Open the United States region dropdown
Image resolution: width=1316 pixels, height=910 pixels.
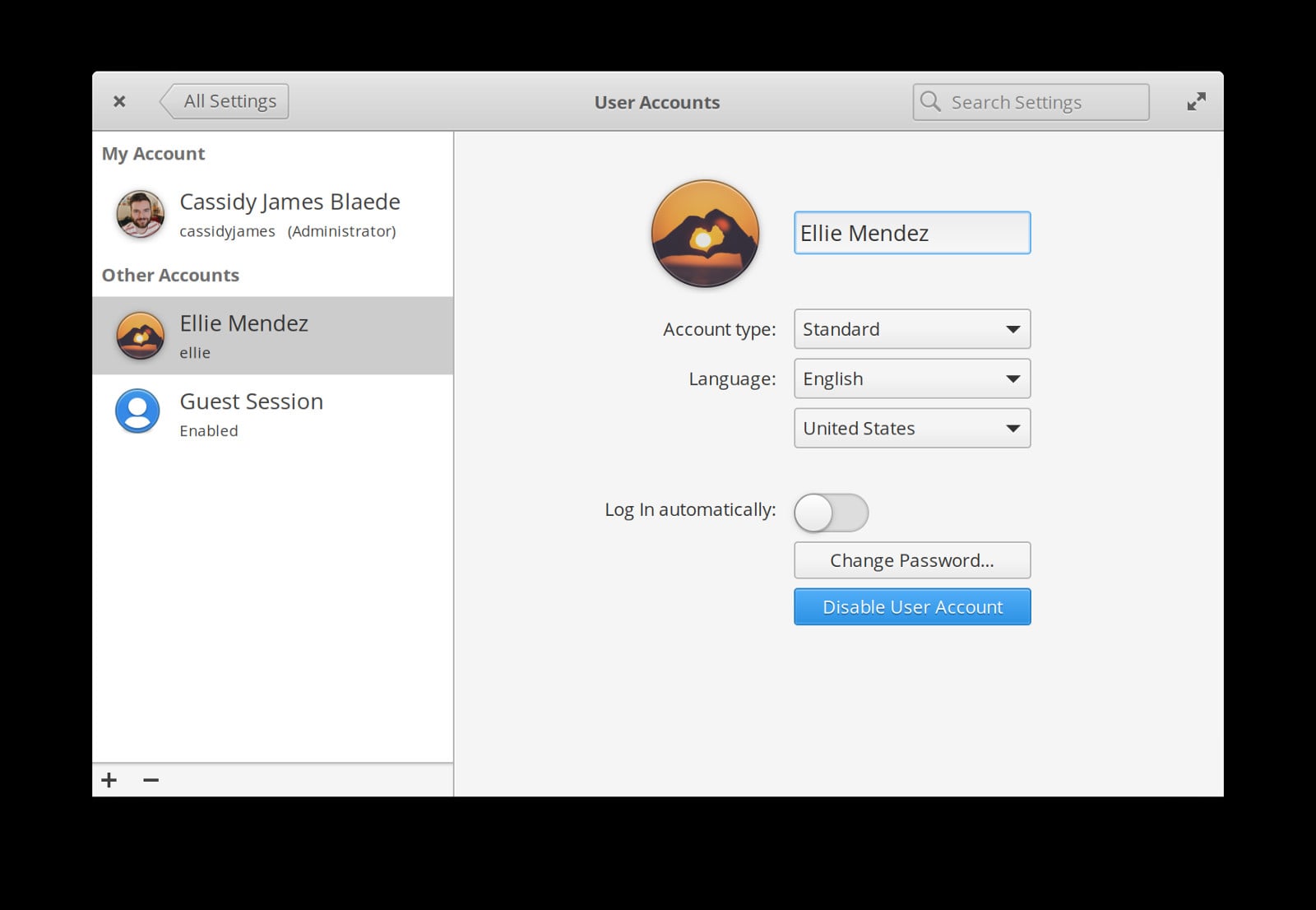(911, 428)
